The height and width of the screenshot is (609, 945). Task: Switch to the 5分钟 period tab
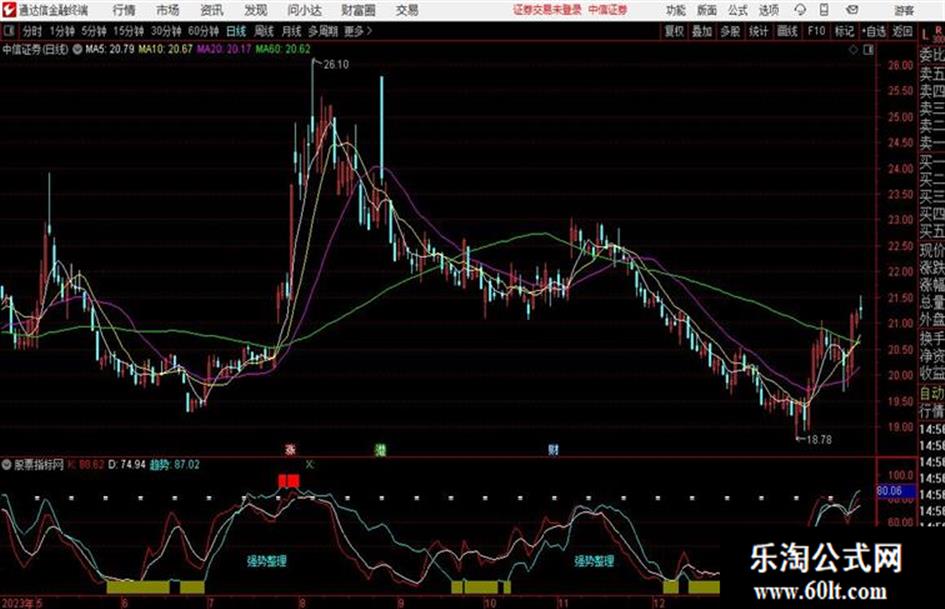[x=93, y=31]
